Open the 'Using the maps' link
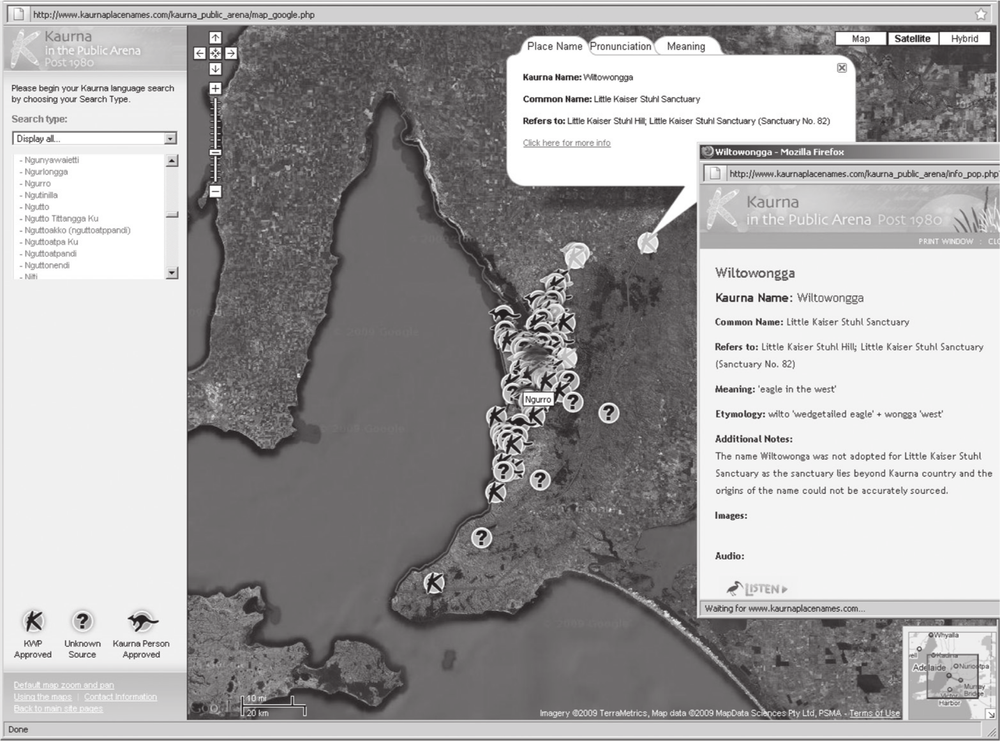The width and height of the screenshot is (1000, 741). (x=43, y=697)
